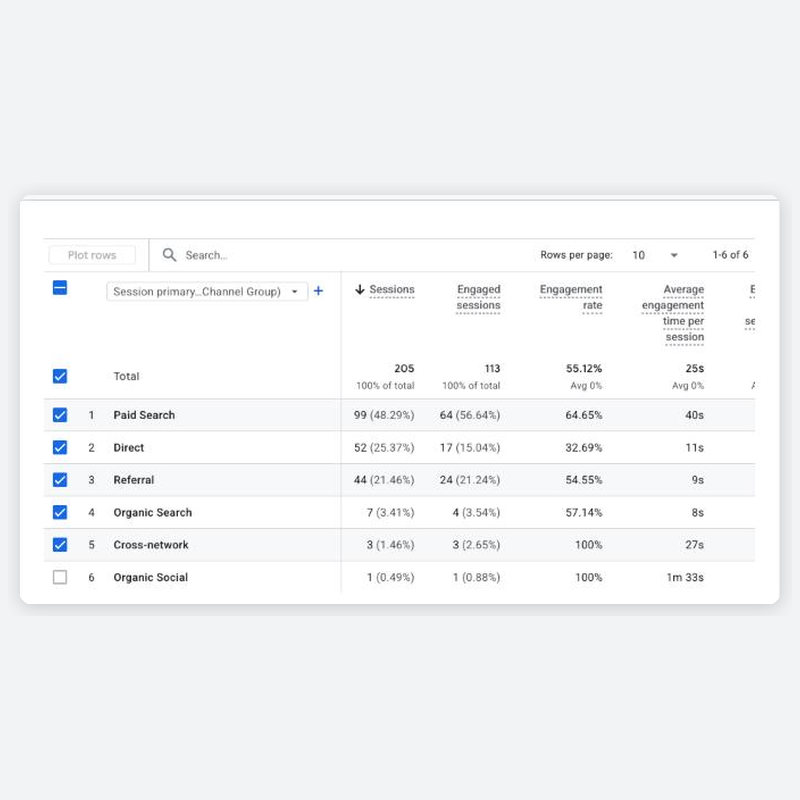This screenshot has height=800, width=800.
Task: Click the 7 (3.41%) sessions cell
Action: [x=390, y=512]
